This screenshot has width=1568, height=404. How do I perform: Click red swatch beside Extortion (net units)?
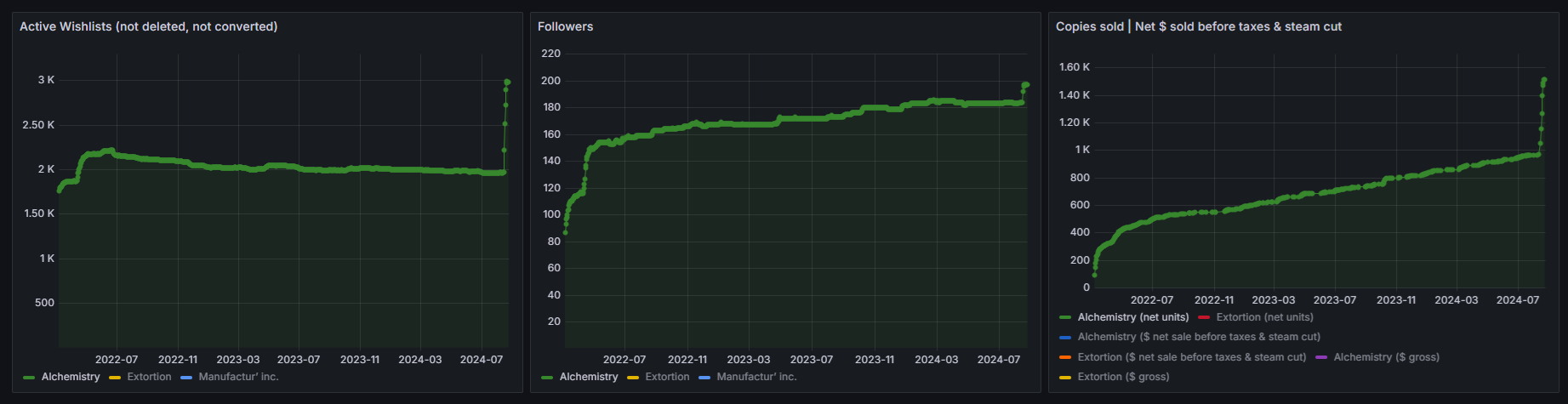1204,317
